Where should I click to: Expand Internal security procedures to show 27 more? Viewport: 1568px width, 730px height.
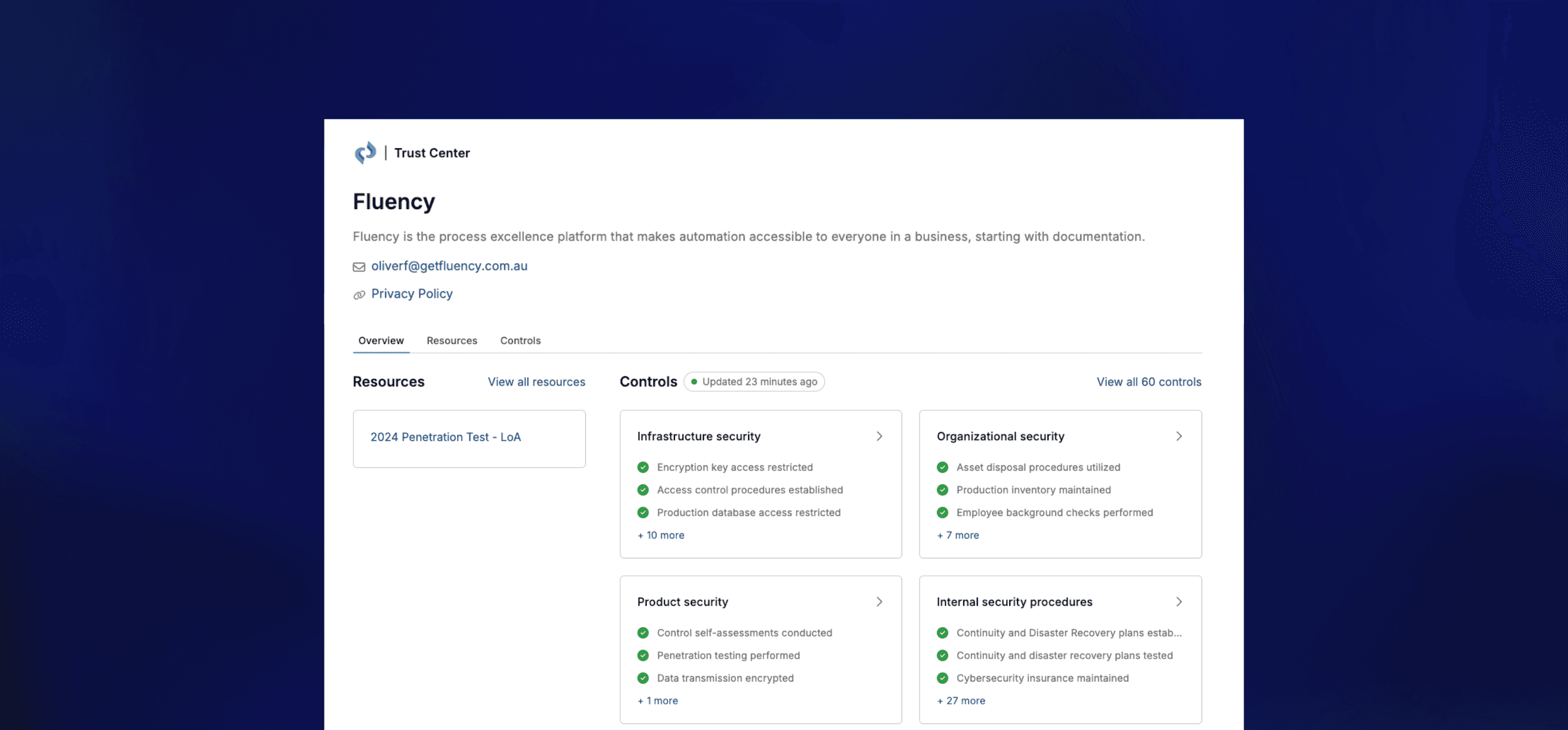click(x=961, y=700)
